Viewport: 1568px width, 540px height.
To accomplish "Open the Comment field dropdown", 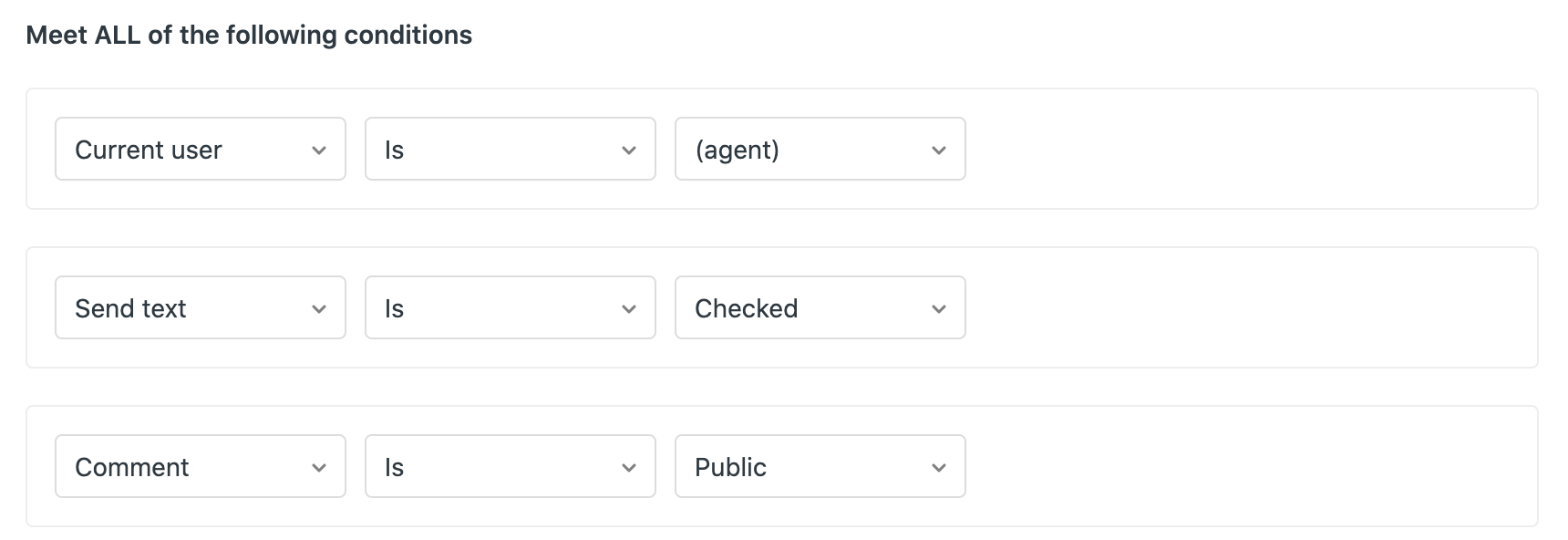I will [182, 466].
